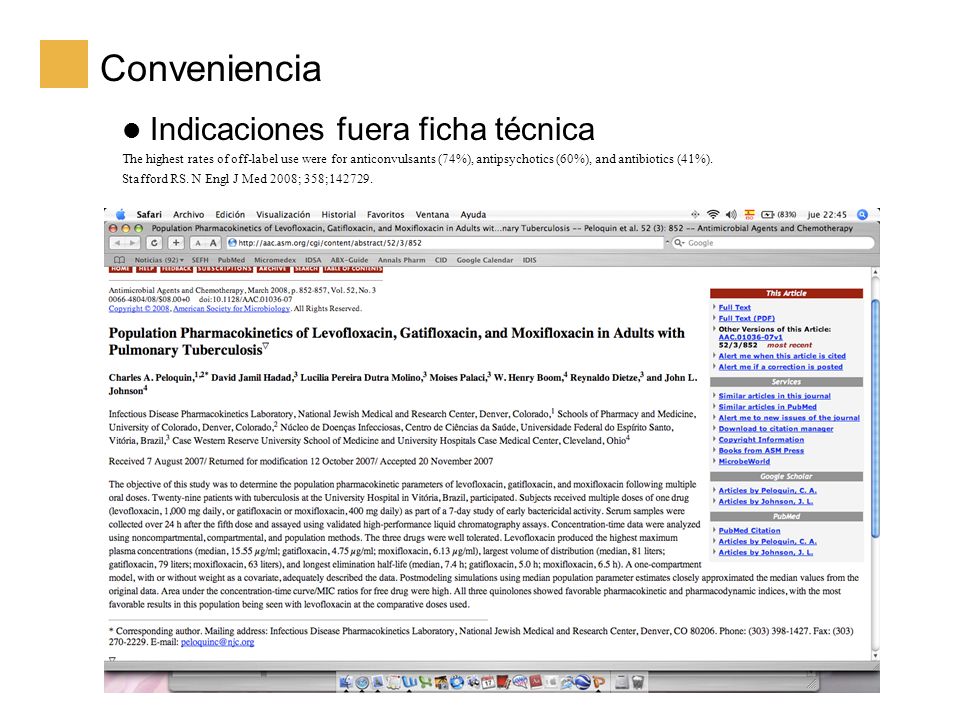Open Safari compass icon in Dock

click(x=362, y=682)
